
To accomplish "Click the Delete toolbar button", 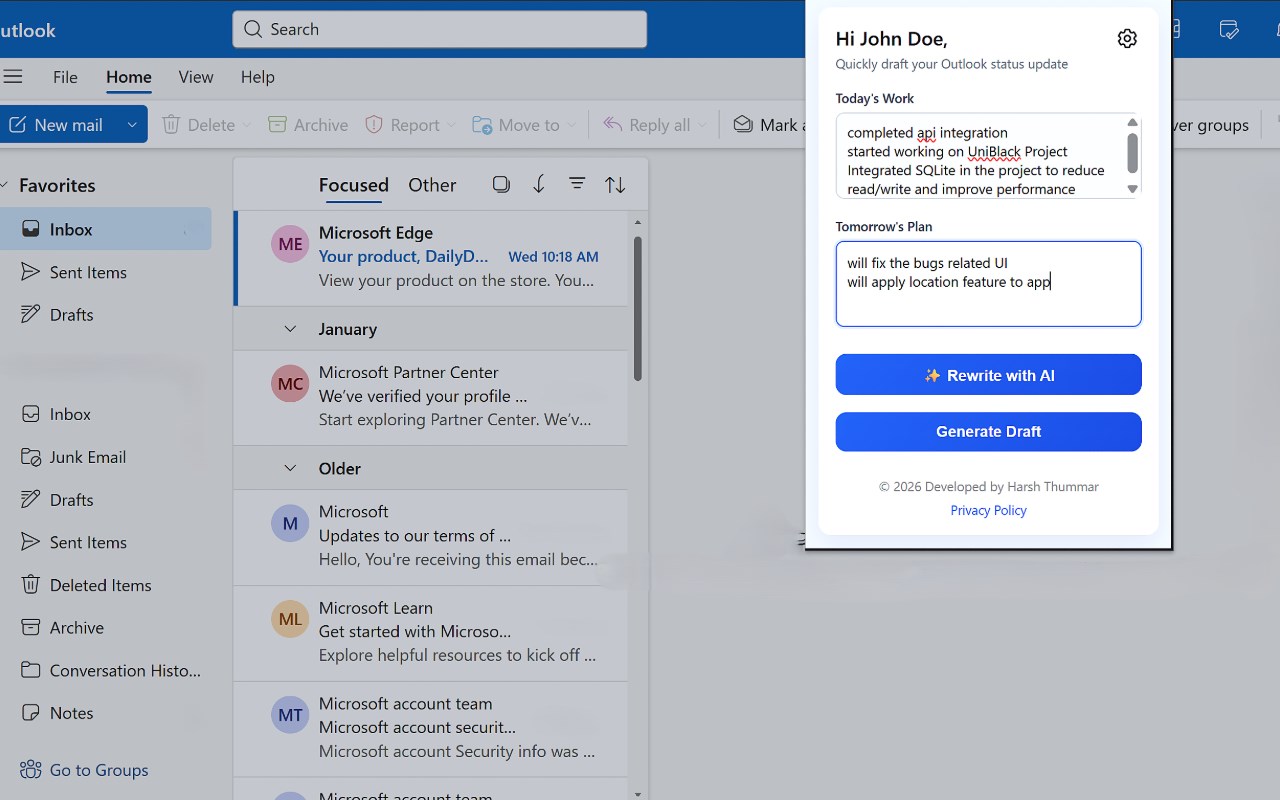I will 198,125.
